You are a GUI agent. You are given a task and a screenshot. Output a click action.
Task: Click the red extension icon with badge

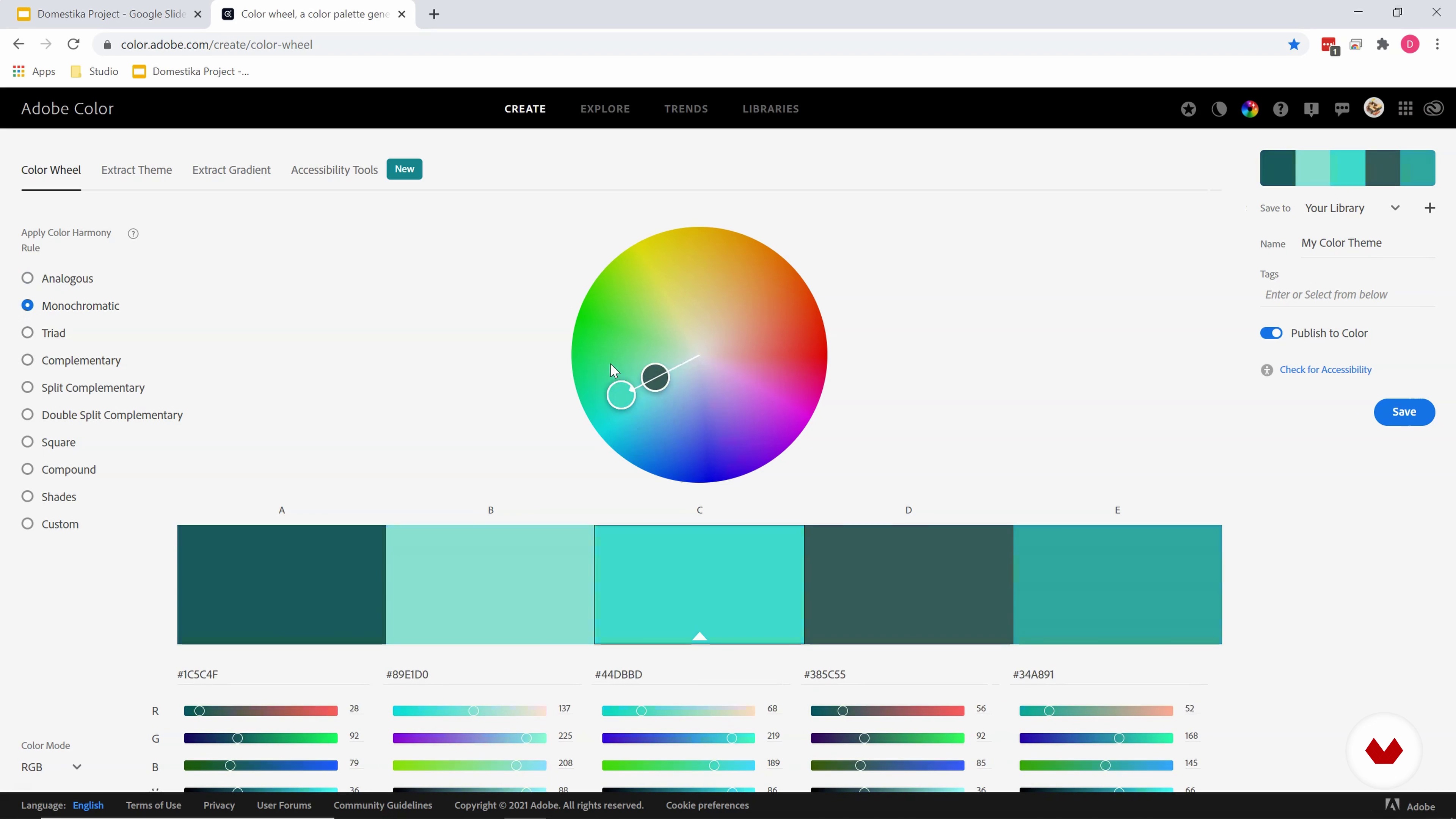[x=1330, y=46]
